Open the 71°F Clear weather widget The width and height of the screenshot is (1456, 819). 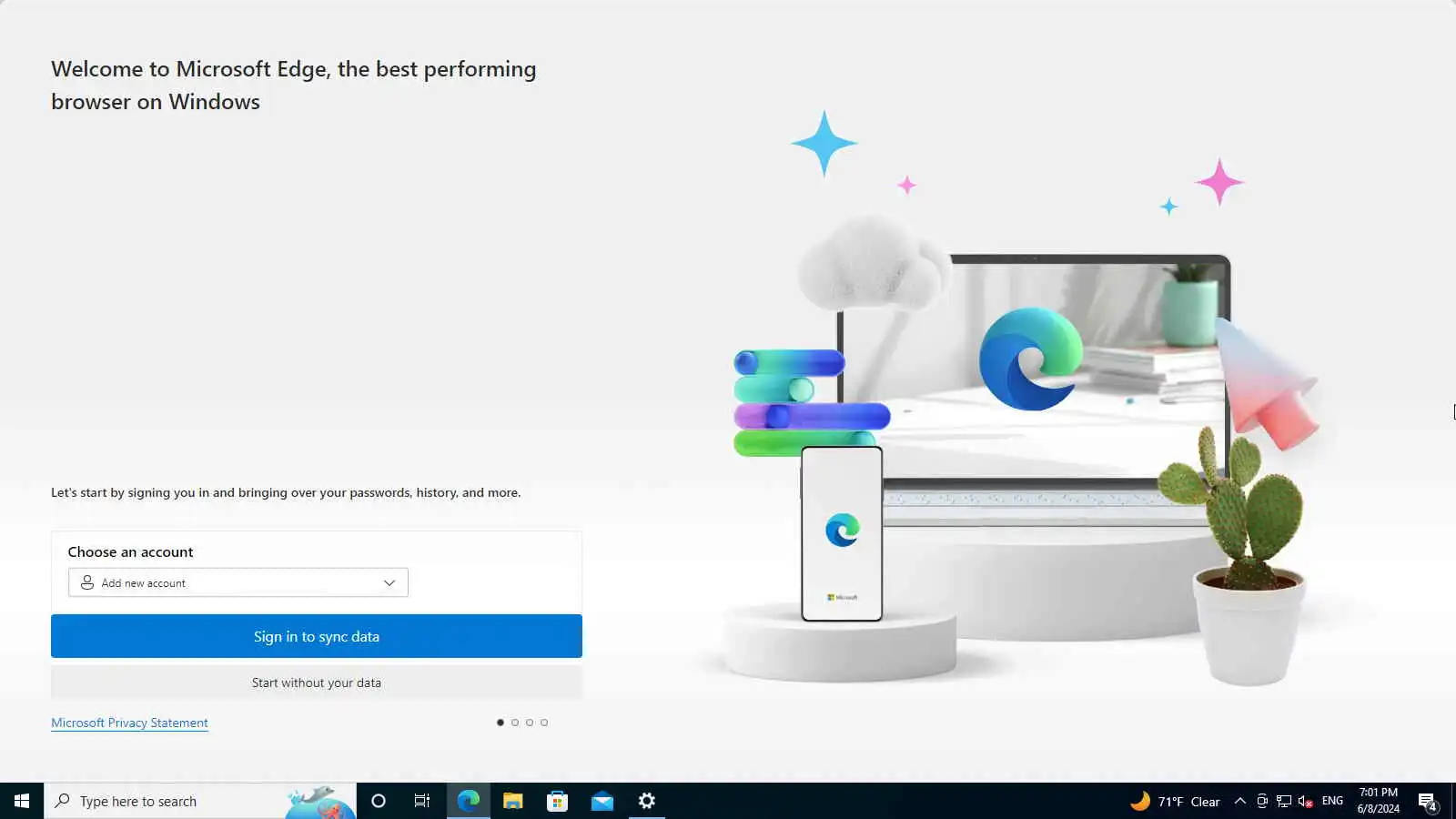pyautogui.click(x=1175, y=801)
